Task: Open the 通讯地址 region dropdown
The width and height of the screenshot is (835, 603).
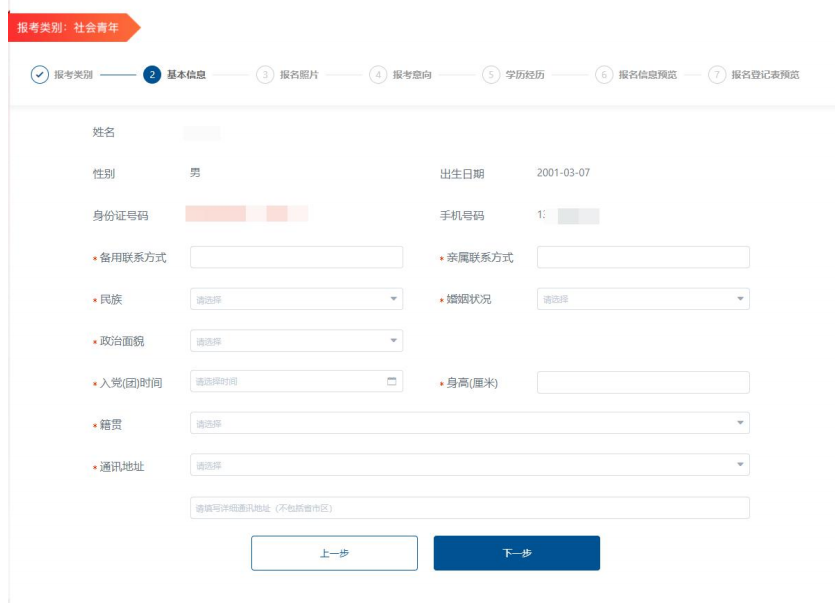Action: point(469,465)
